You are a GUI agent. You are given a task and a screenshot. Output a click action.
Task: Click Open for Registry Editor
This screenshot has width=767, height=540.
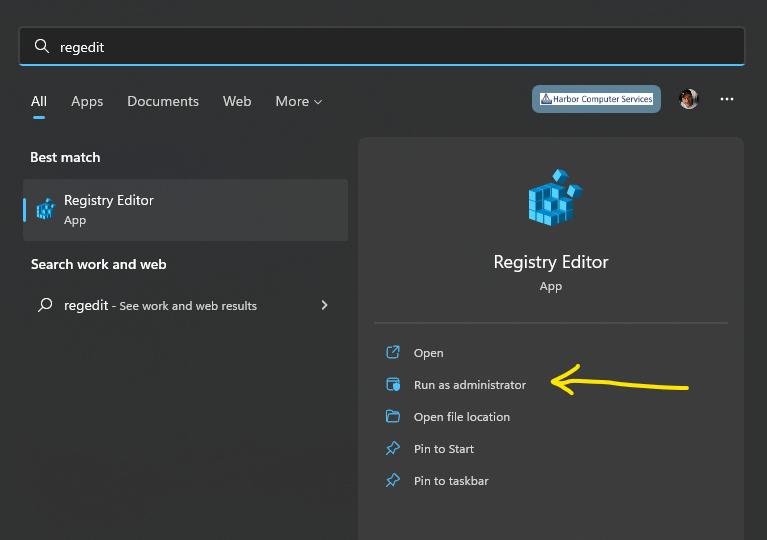pyautogui.click(x=429, y=353)
